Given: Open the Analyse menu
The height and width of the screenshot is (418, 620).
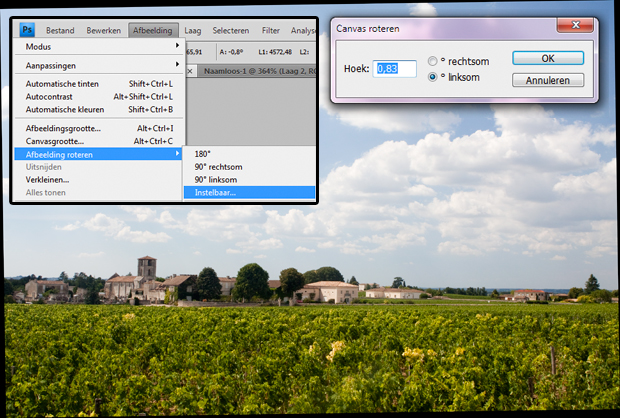Looking at the screenshot, I should click(x=303, y=30).
